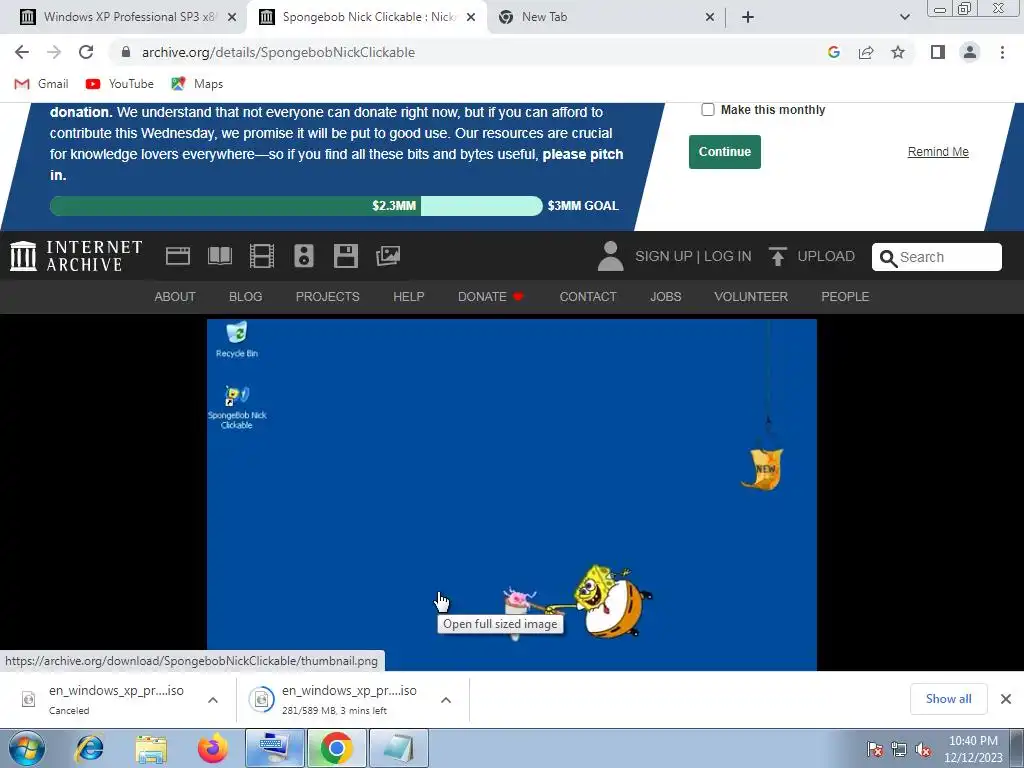The width and height of the screenshot is (1024, 768).
Task: Open Firefox from the taskbar
Action: (212, 748)
